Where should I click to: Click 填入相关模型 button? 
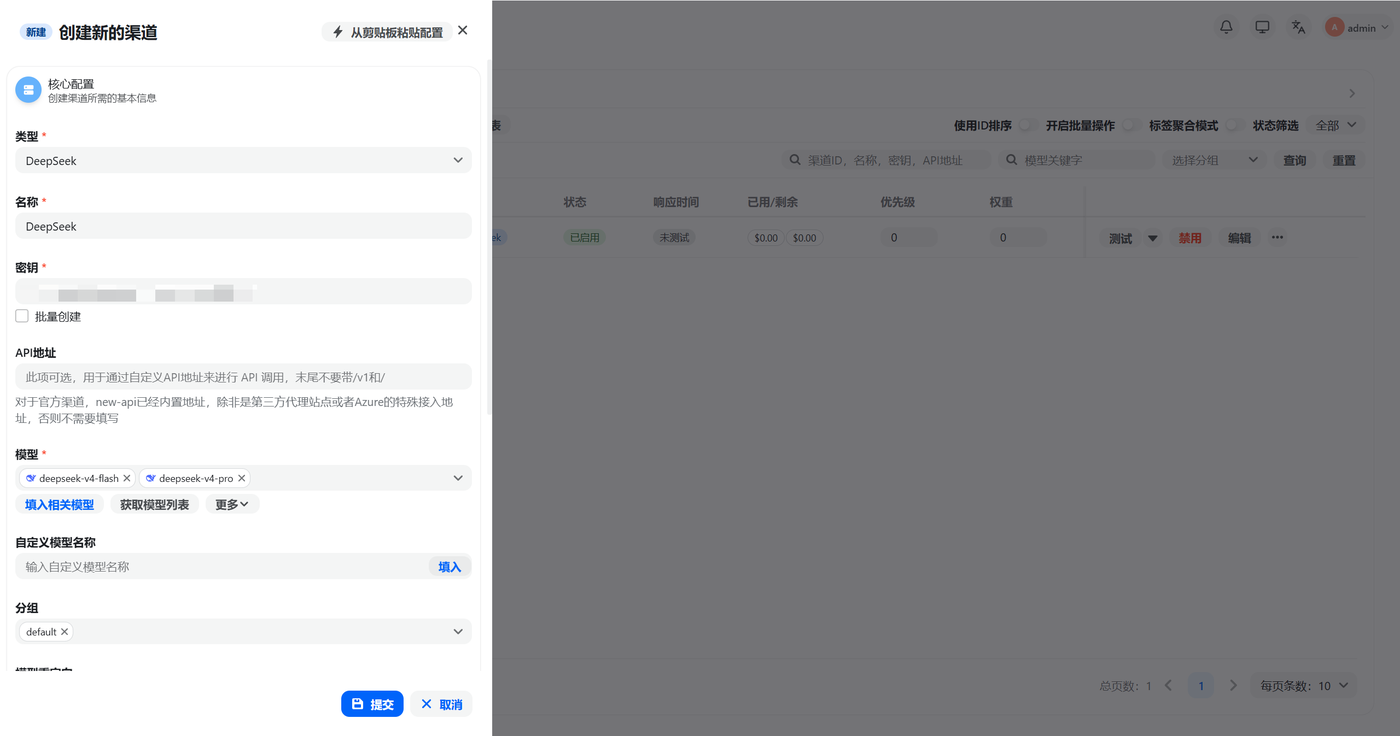(x=59, y=505)
